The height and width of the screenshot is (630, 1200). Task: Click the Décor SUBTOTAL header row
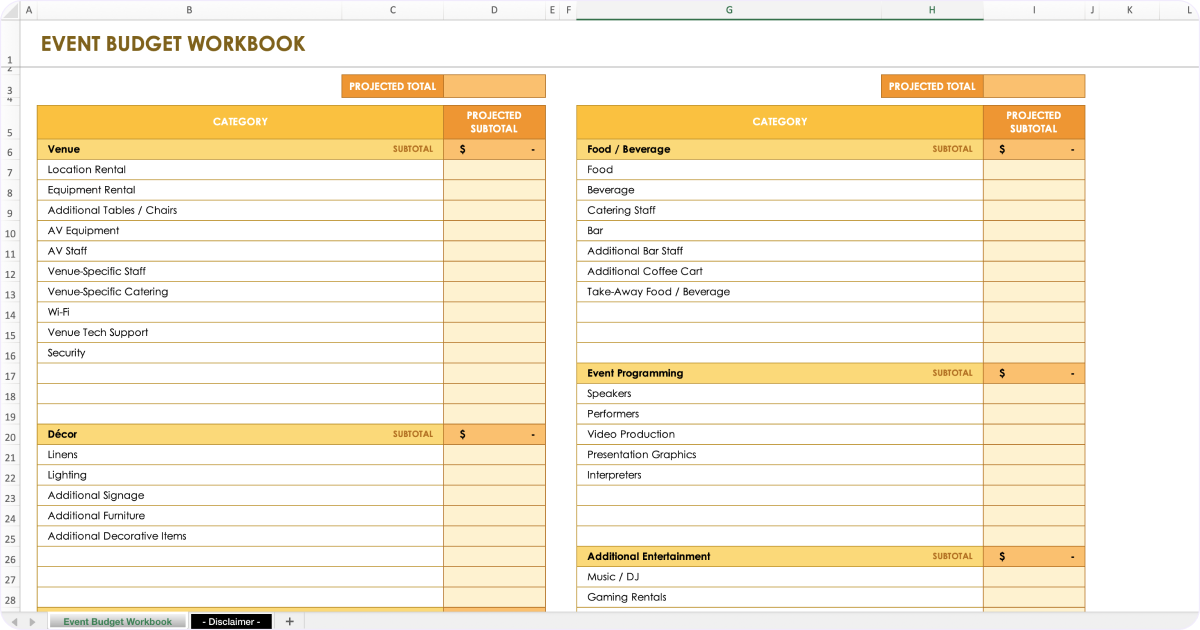point(240,433)
